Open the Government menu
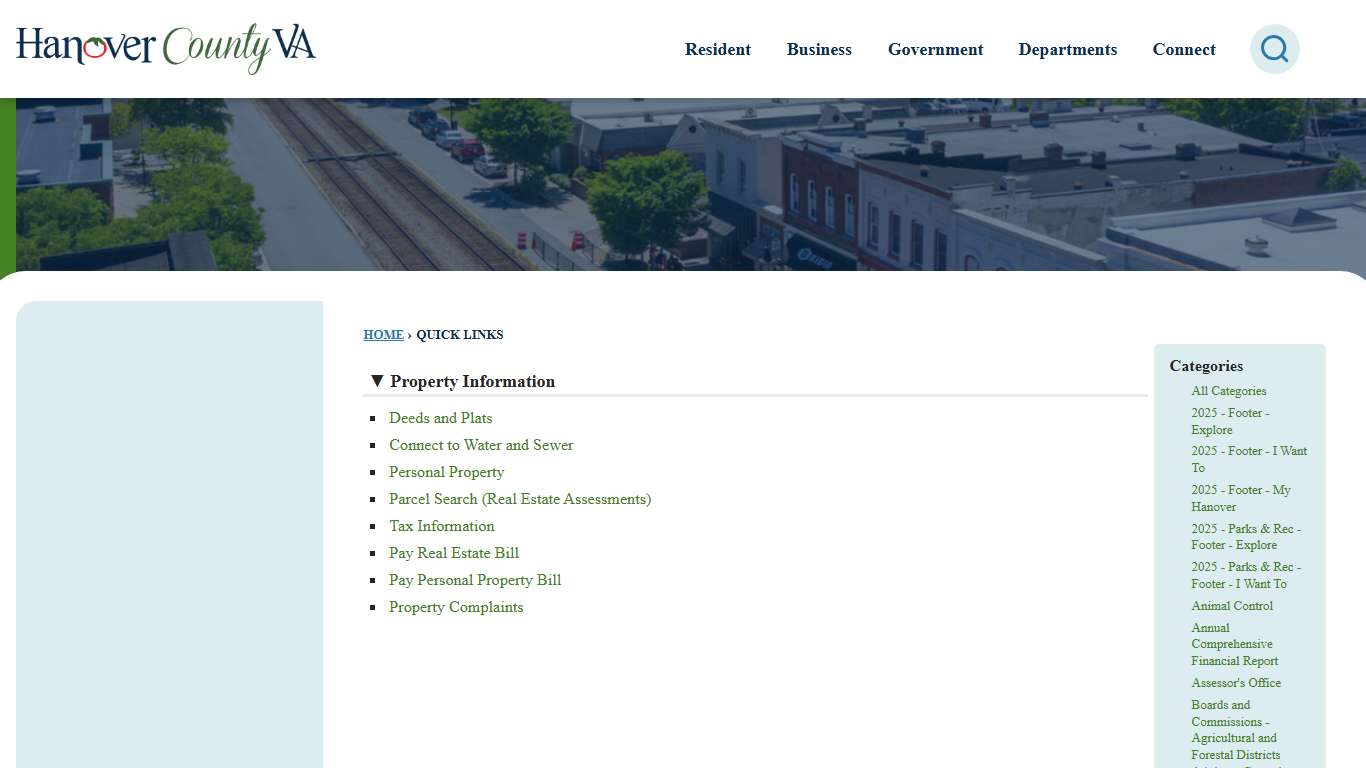The image size is (1366, 768). [935, 49]
